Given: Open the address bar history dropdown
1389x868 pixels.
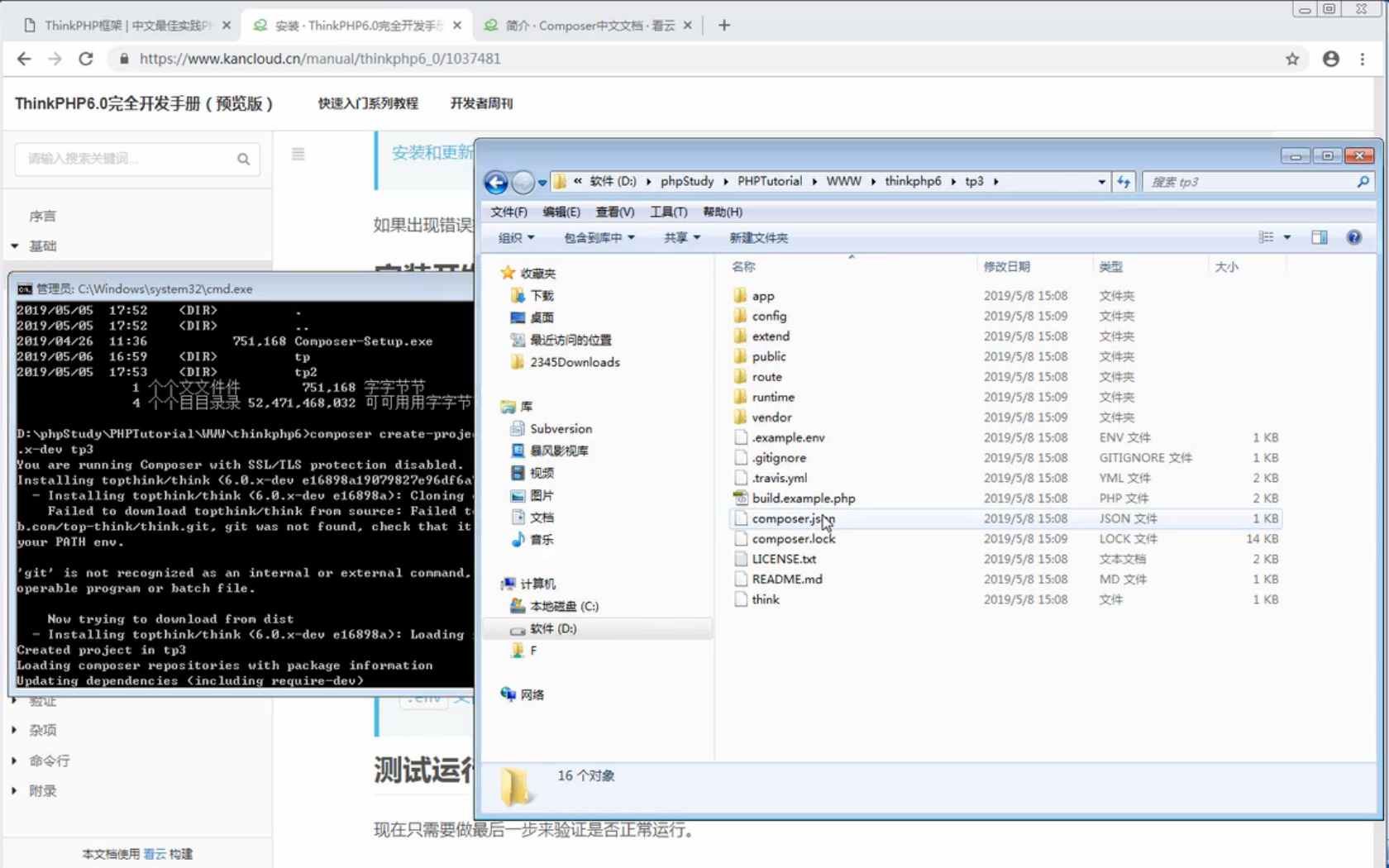Looking at the screenshot, I should point(1101,182).
